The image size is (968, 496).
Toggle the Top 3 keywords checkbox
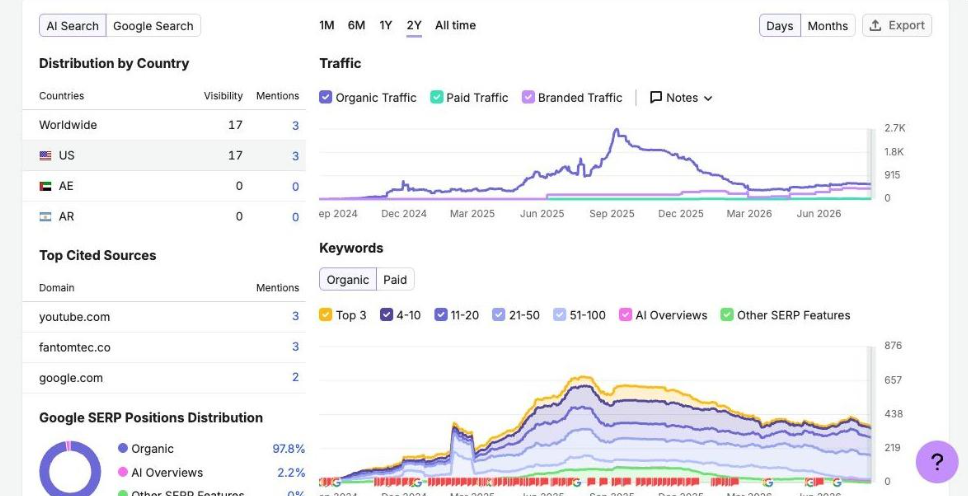click(325, 315)
